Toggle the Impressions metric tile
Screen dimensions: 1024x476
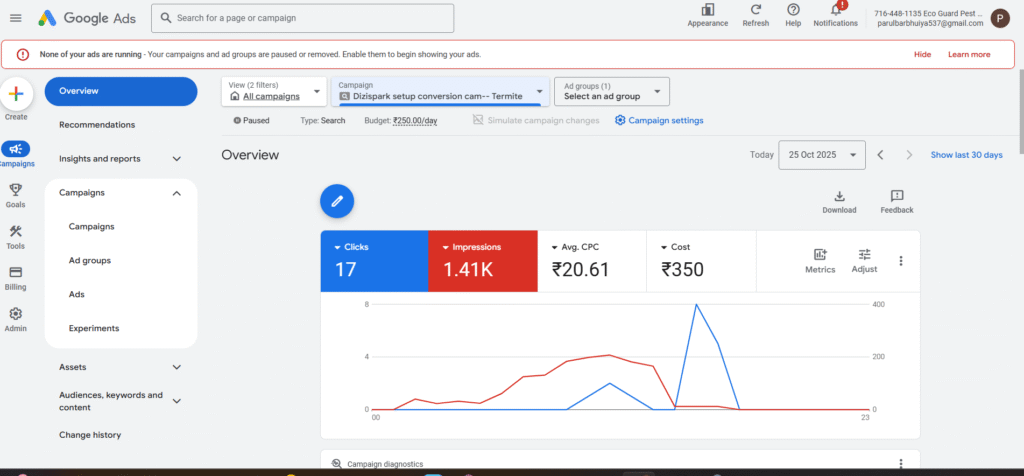[482, 259]
